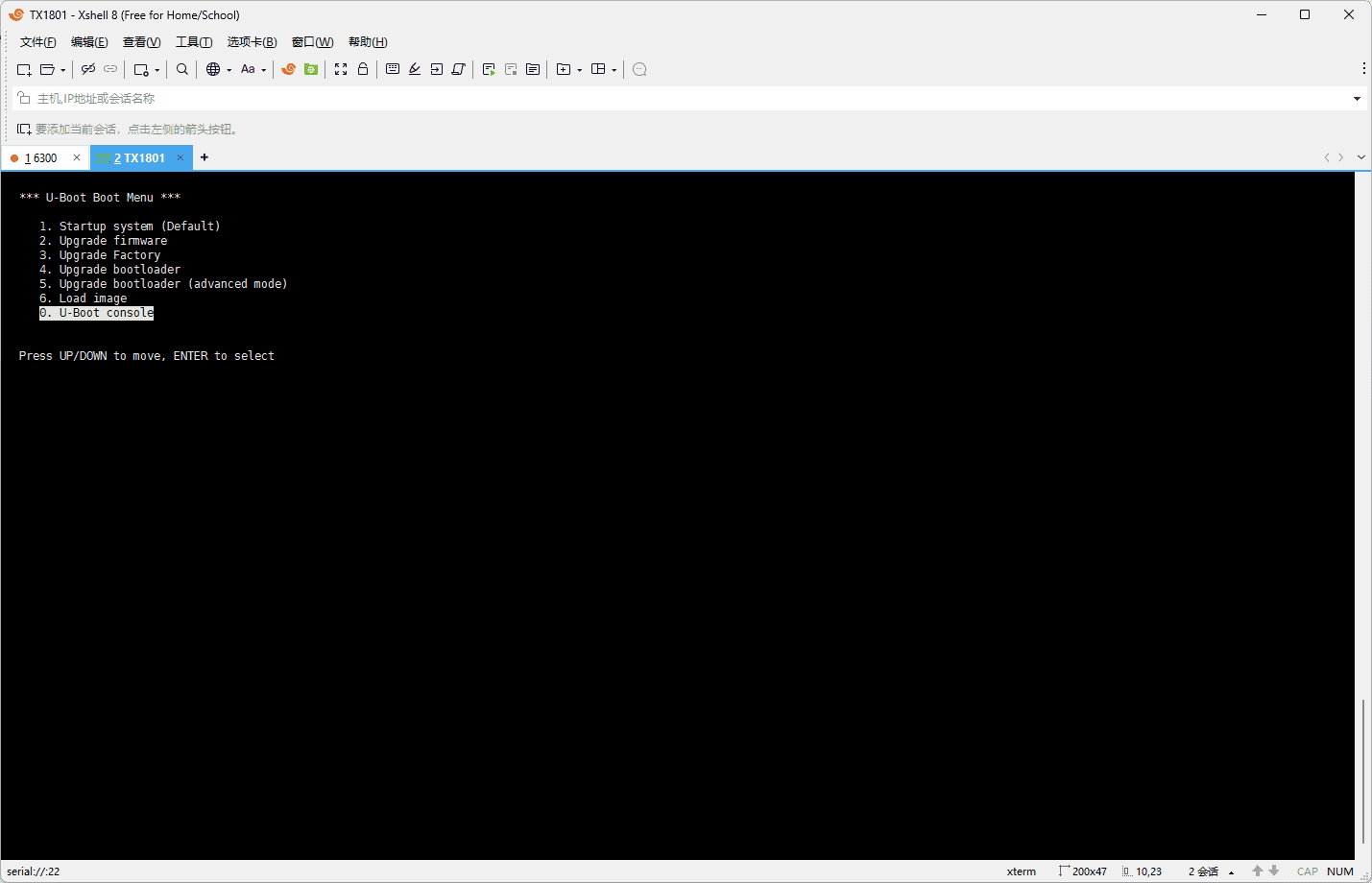Expand the globe encoding dropdown arrow
The image size is (1372, 883).
pyautogui.click(x=229, y=70)
